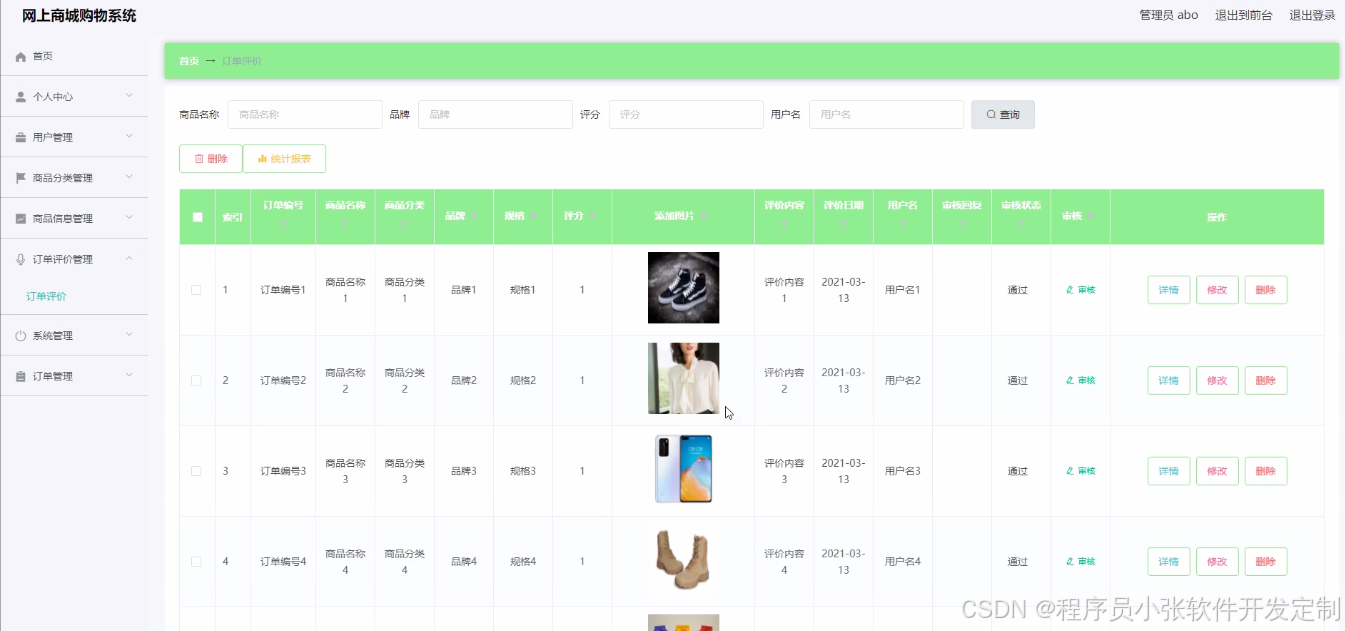Click 详情 for 订单编号1
The width and height of the screenshot is (1345, 631).
(1169, 290)
